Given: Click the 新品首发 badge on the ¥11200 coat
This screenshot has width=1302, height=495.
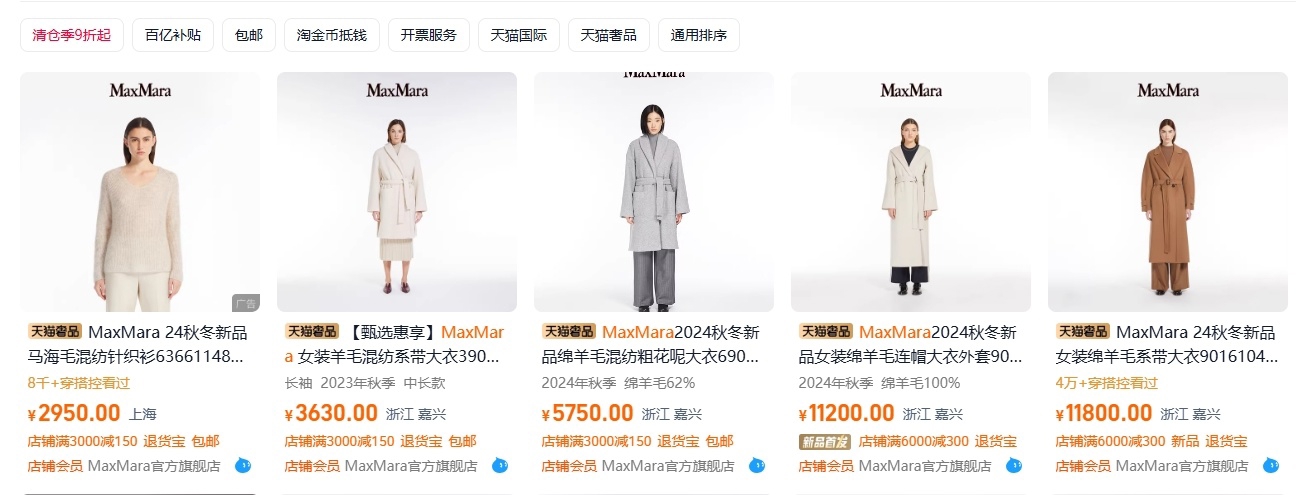Looking at the screenshot, I should click(x=825, y=441).
